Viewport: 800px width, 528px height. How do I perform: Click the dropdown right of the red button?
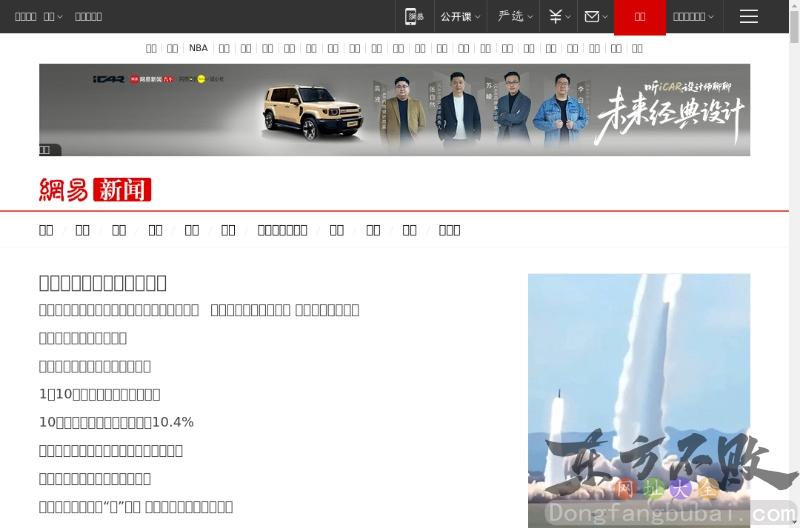693,16
